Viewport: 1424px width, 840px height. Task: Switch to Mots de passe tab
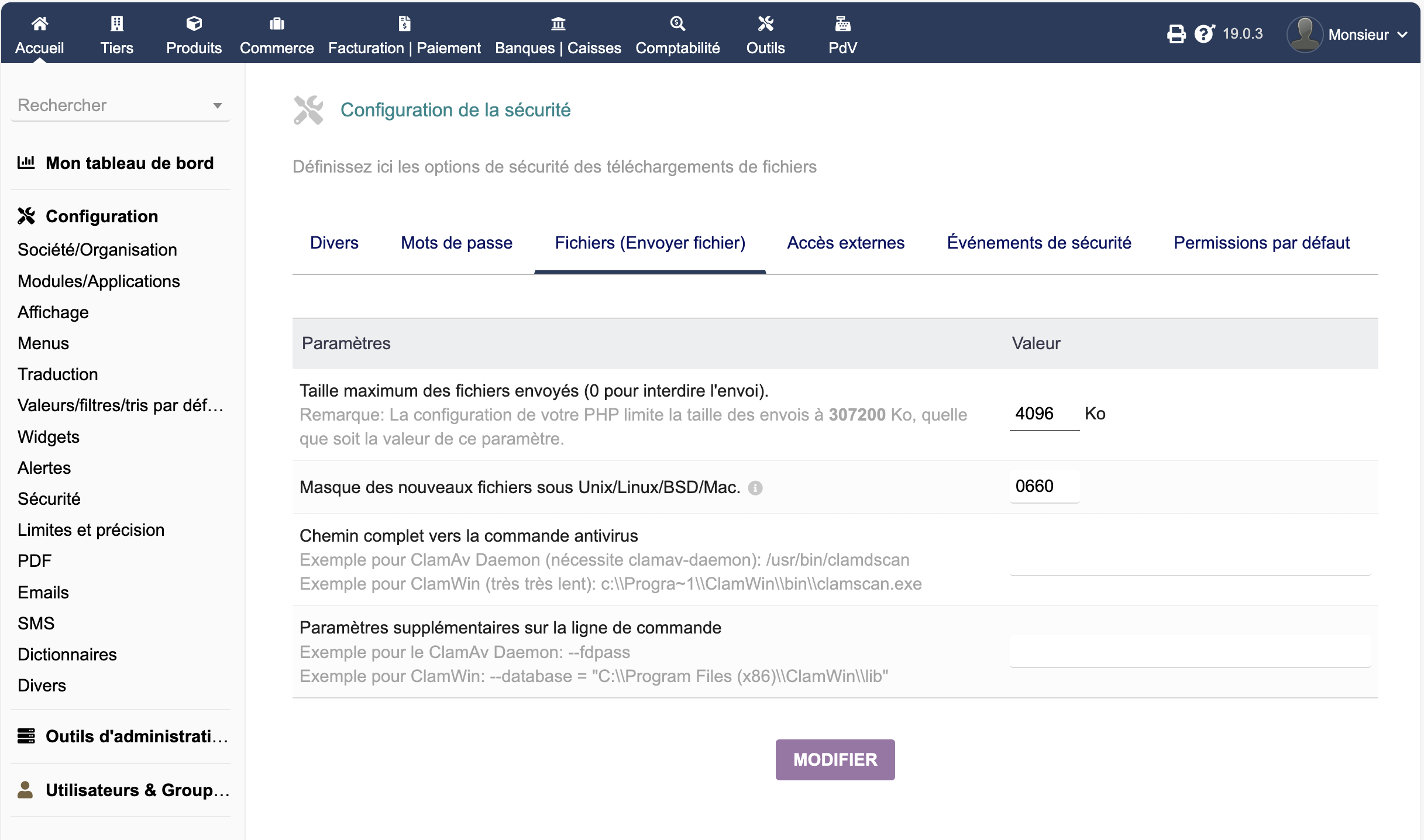(456, 243)
